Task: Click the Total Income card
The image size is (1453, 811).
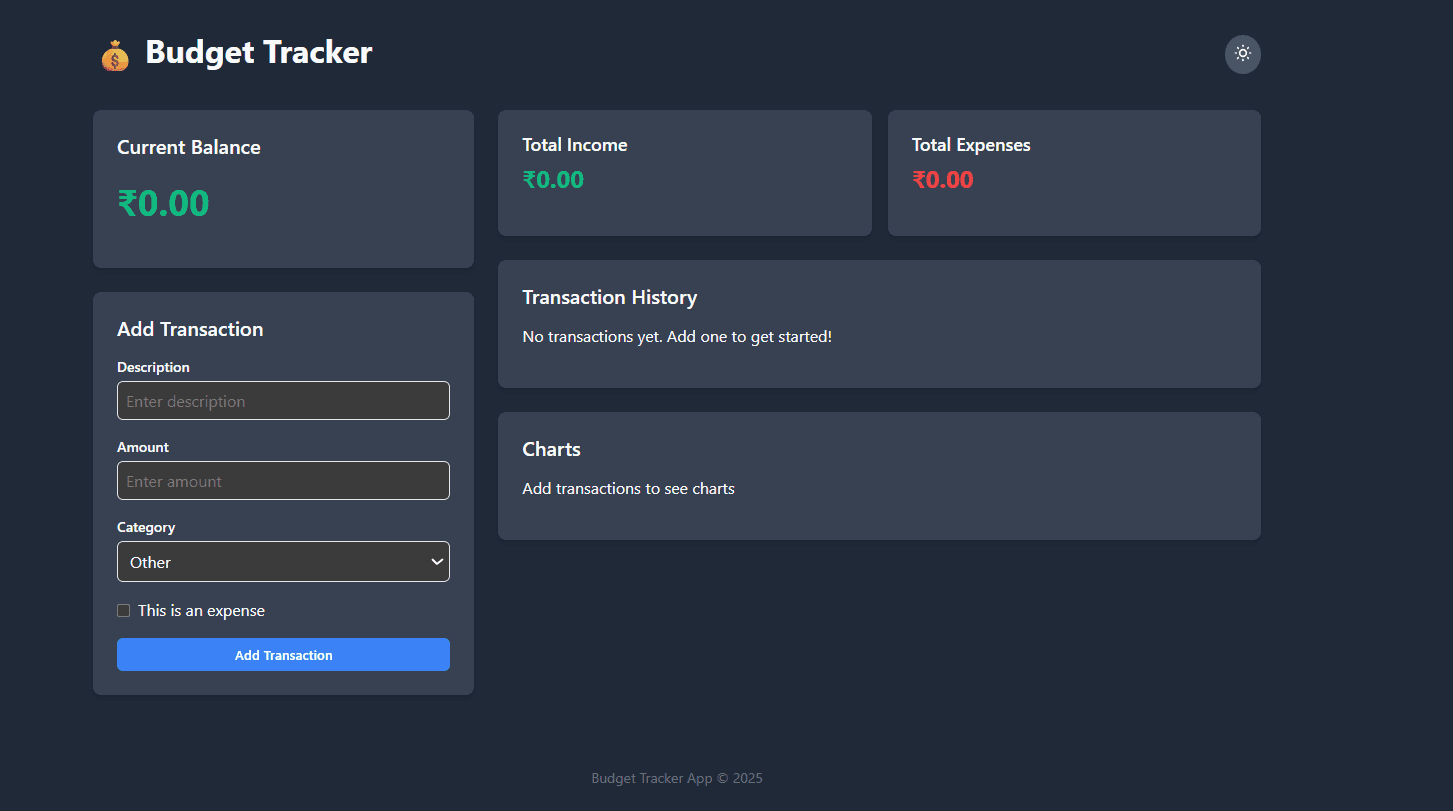Action: pos(684,172)
